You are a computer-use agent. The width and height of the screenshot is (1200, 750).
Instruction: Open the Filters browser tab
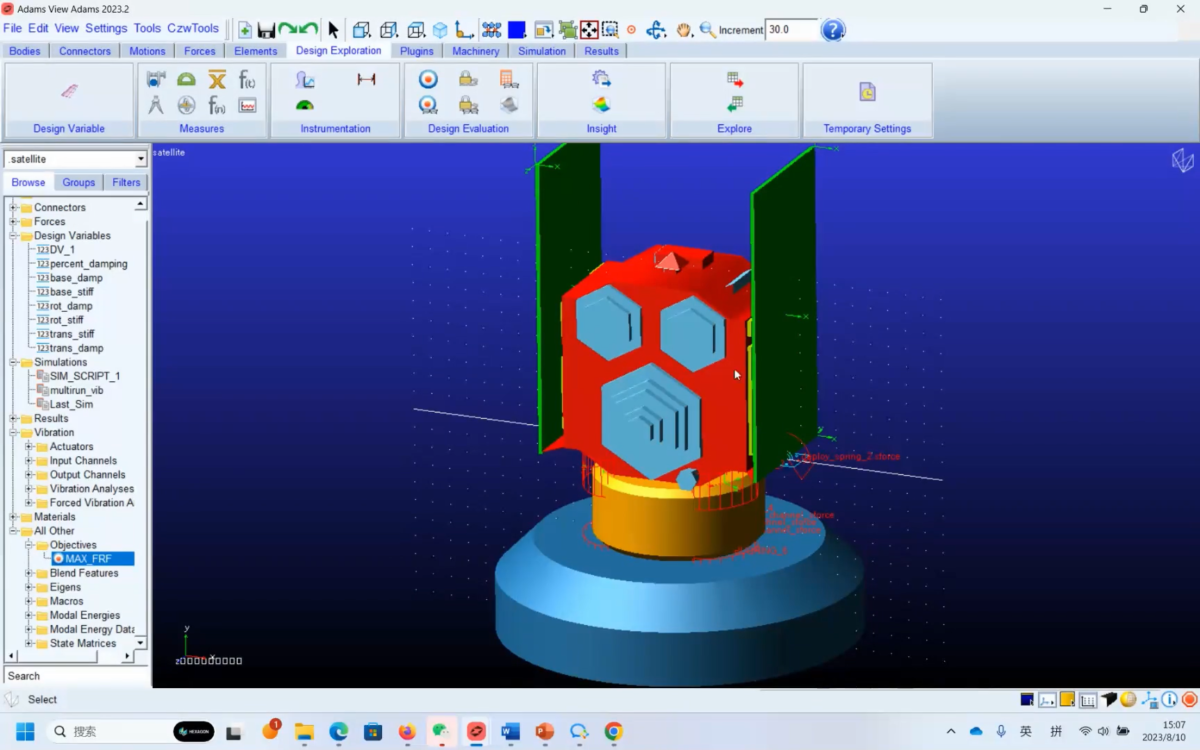click(x=126, y=182)
